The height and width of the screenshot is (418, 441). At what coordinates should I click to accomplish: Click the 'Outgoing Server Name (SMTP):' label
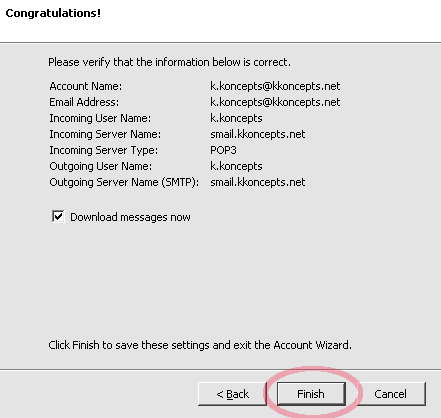point(124,182)
